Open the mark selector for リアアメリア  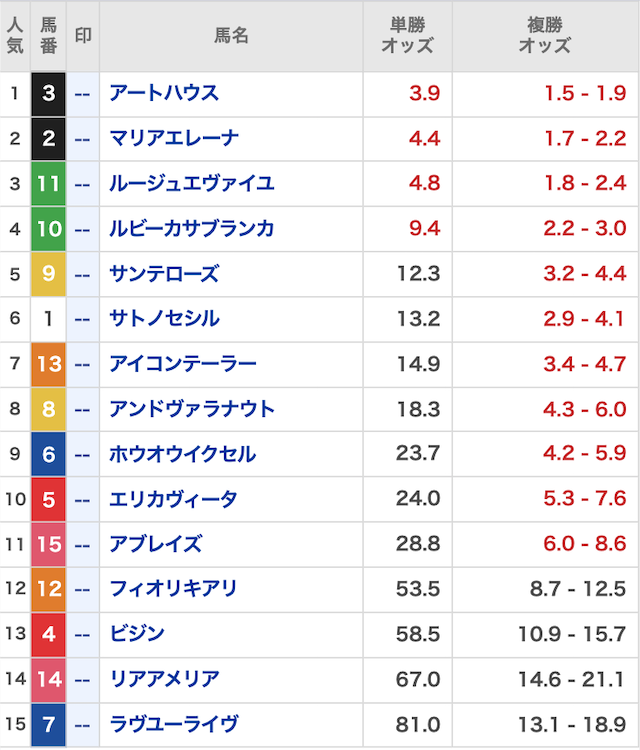(83, 679)
